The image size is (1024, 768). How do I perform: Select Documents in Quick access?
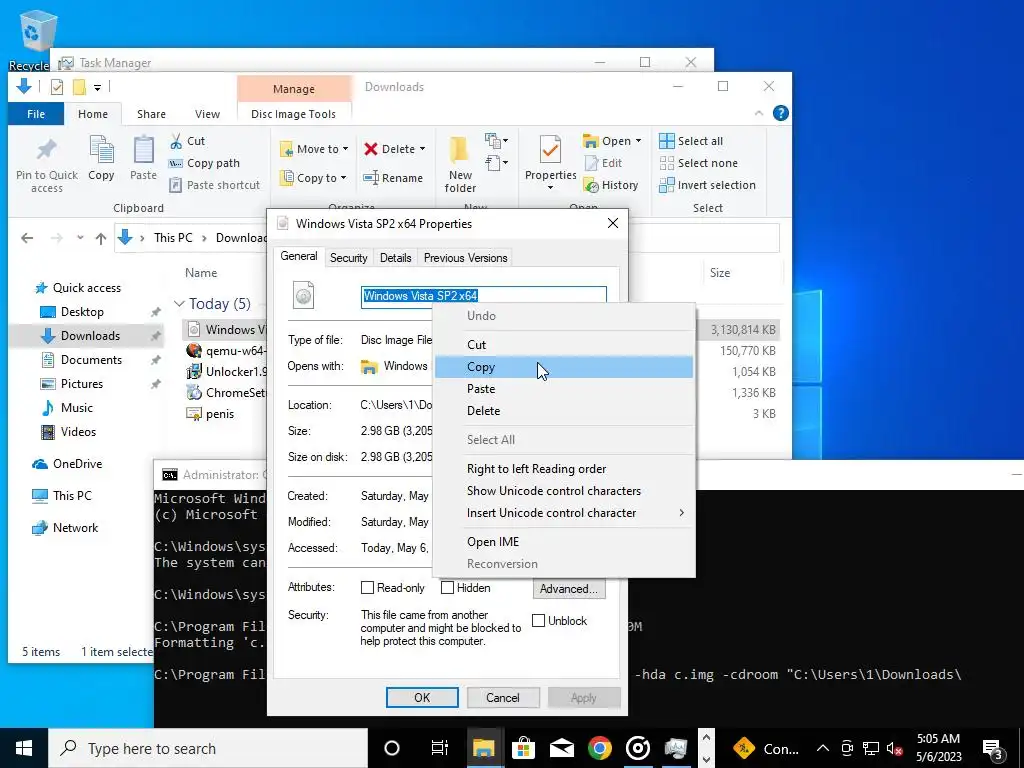coord(91,360)
